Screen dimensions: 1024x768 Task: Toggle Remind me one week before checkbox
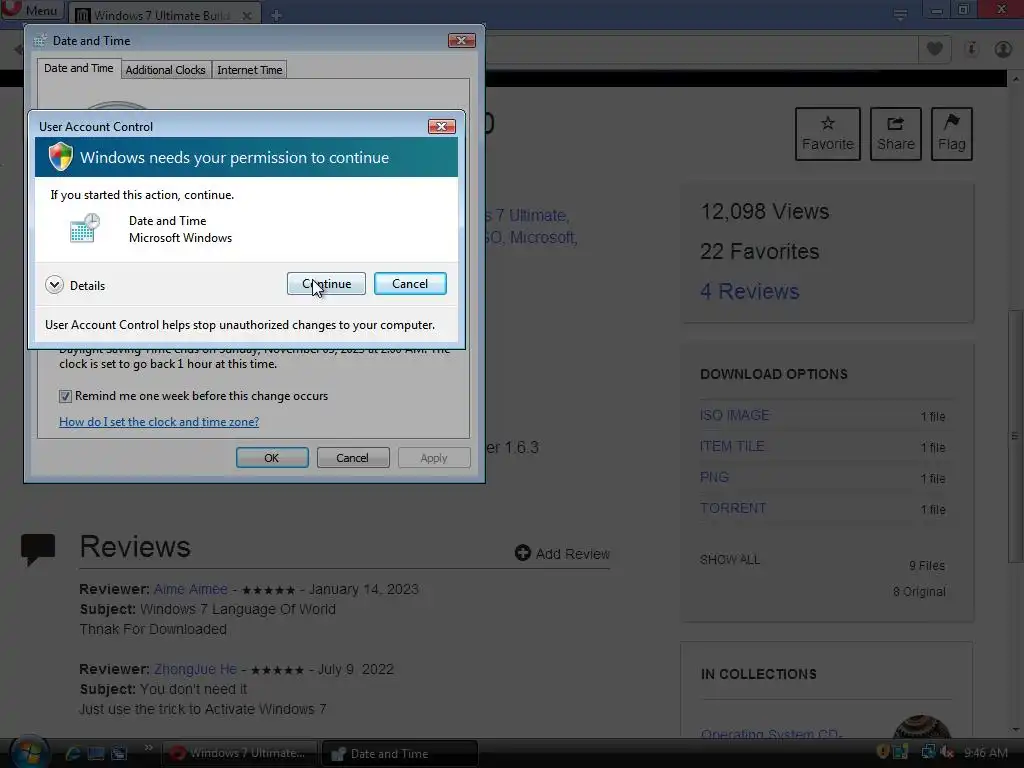65,396
